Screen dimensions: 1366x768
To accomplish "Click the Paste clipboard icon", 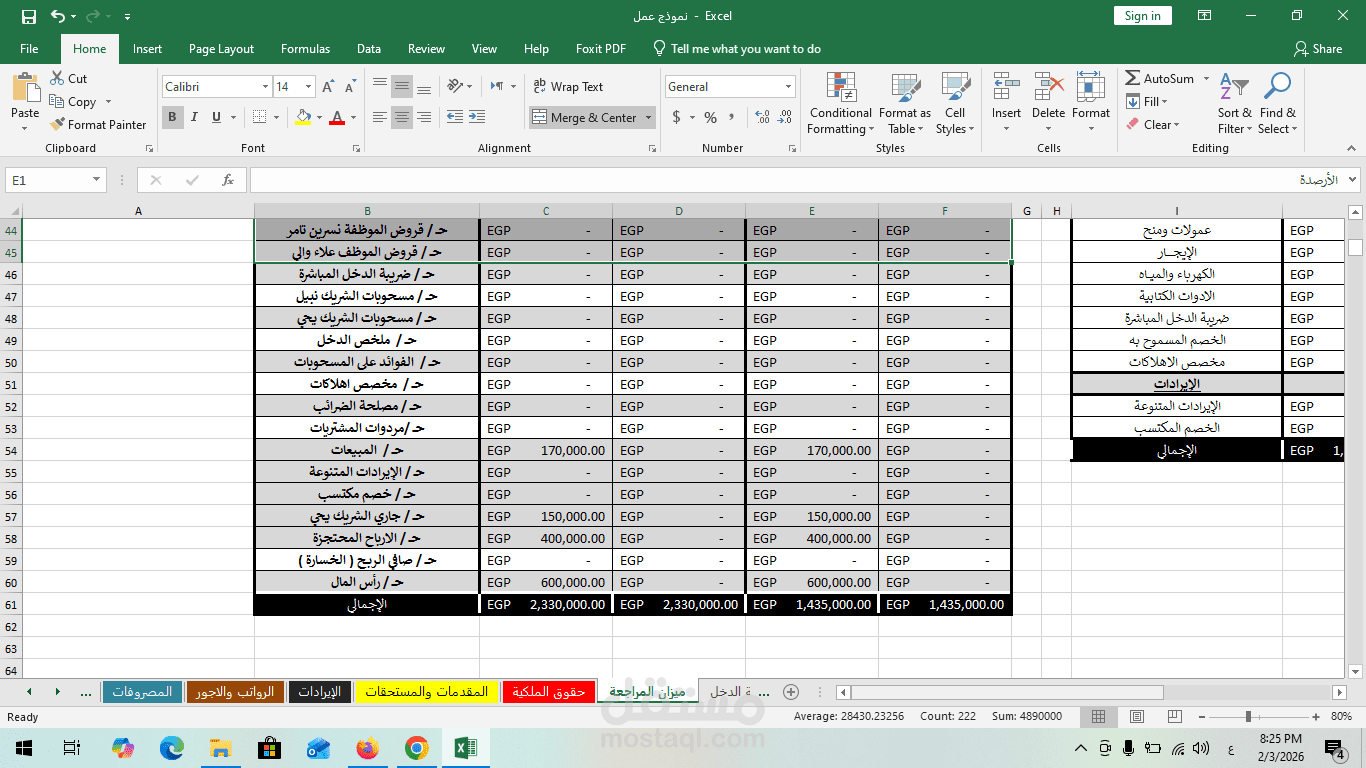I will (25, 88).
